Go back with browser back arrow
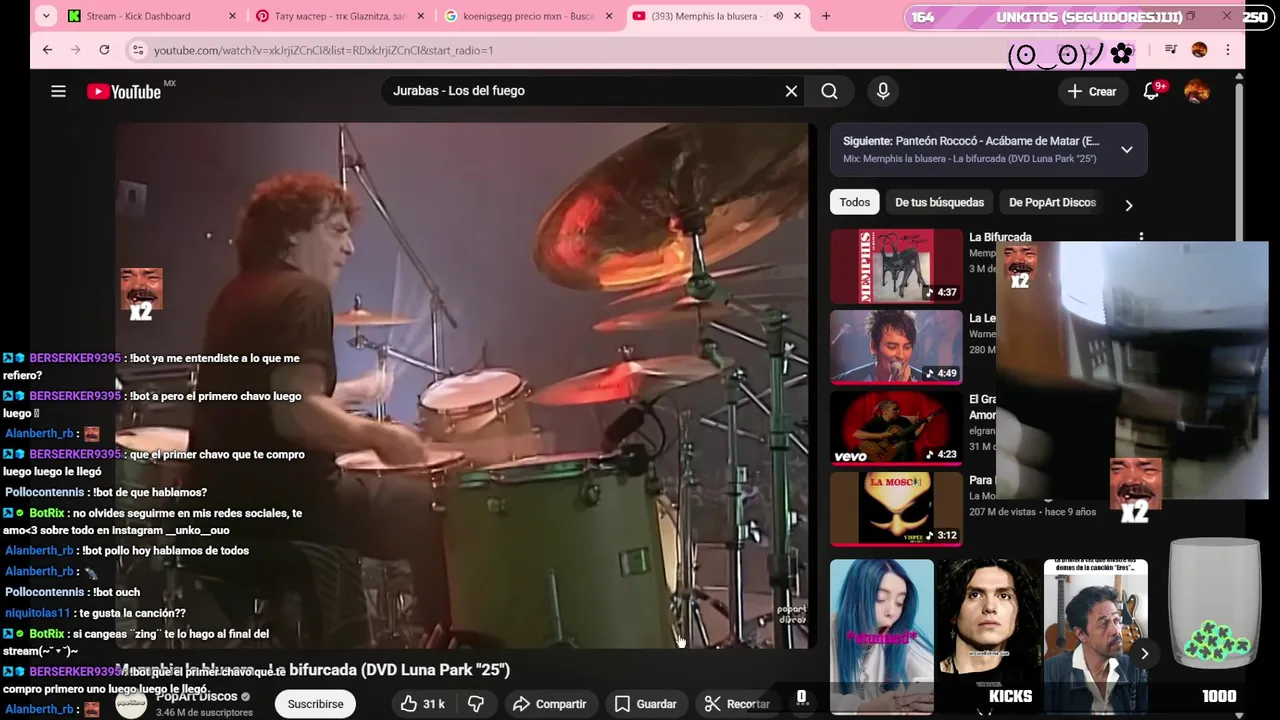 point(47,50)
